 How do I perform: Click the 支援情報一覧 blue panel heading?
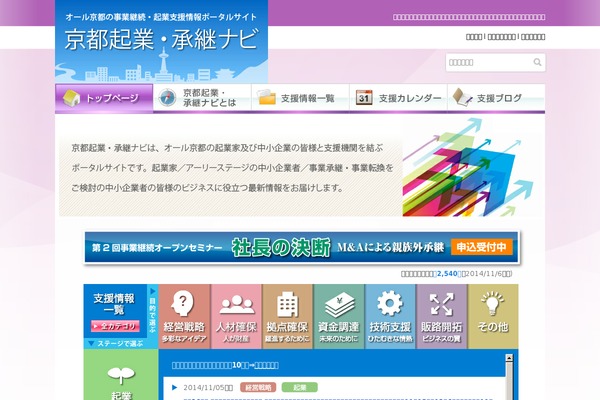point(114,304)
